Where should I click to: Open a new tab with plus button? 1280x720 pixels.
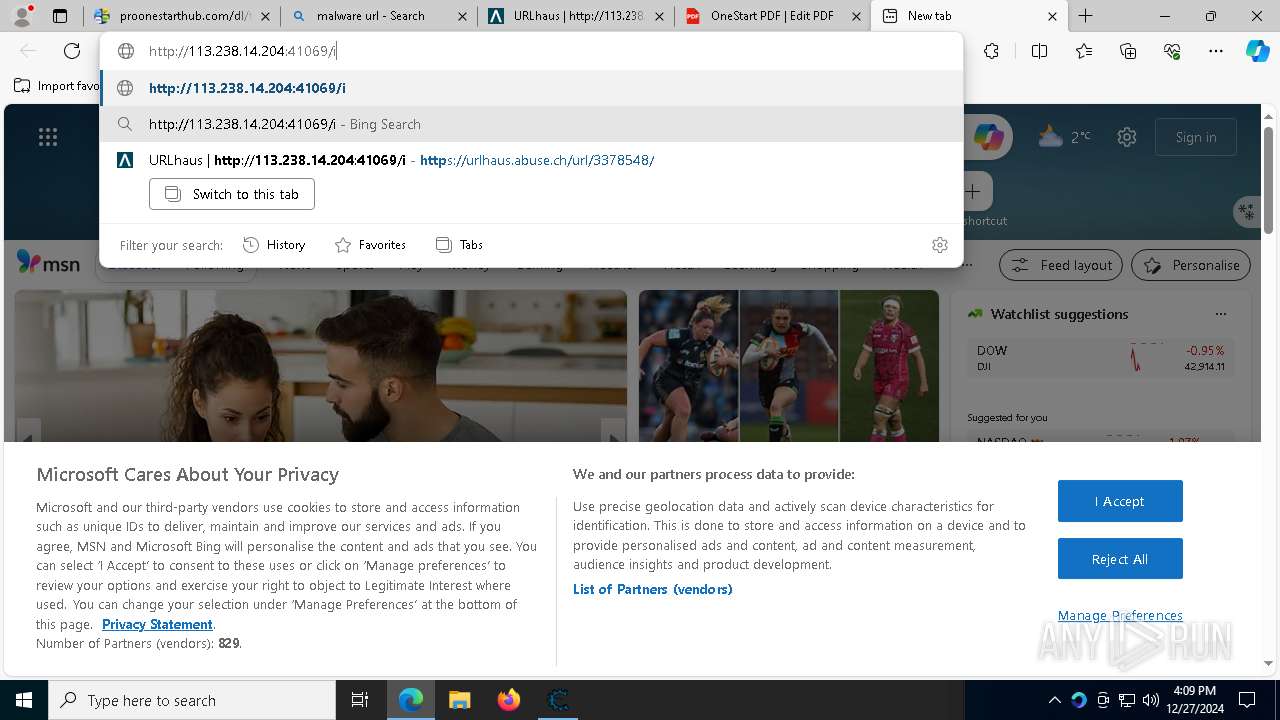pos(1086,16)
